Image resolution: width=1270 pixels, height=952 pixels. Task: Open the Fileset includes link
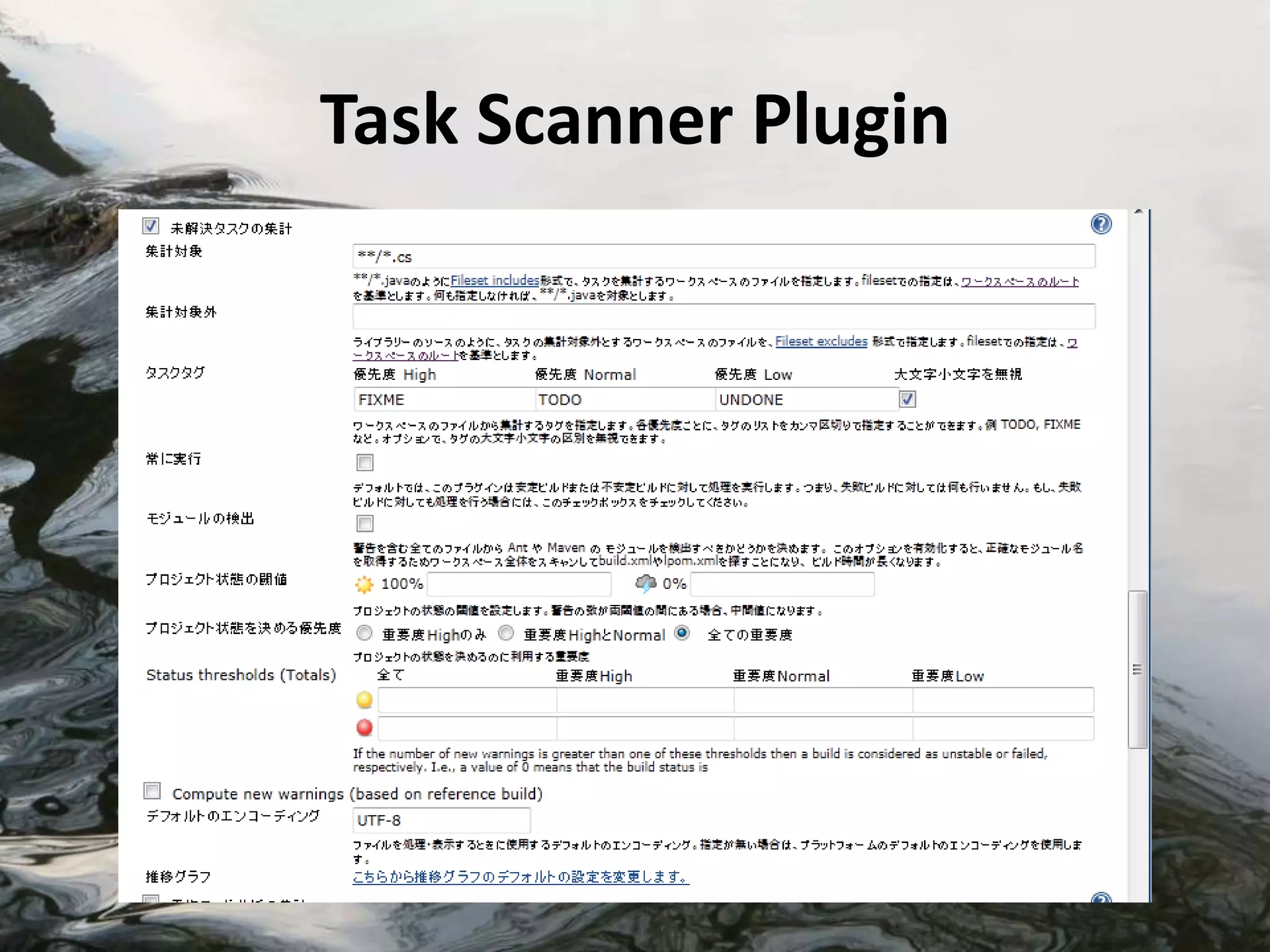[495, 280]
